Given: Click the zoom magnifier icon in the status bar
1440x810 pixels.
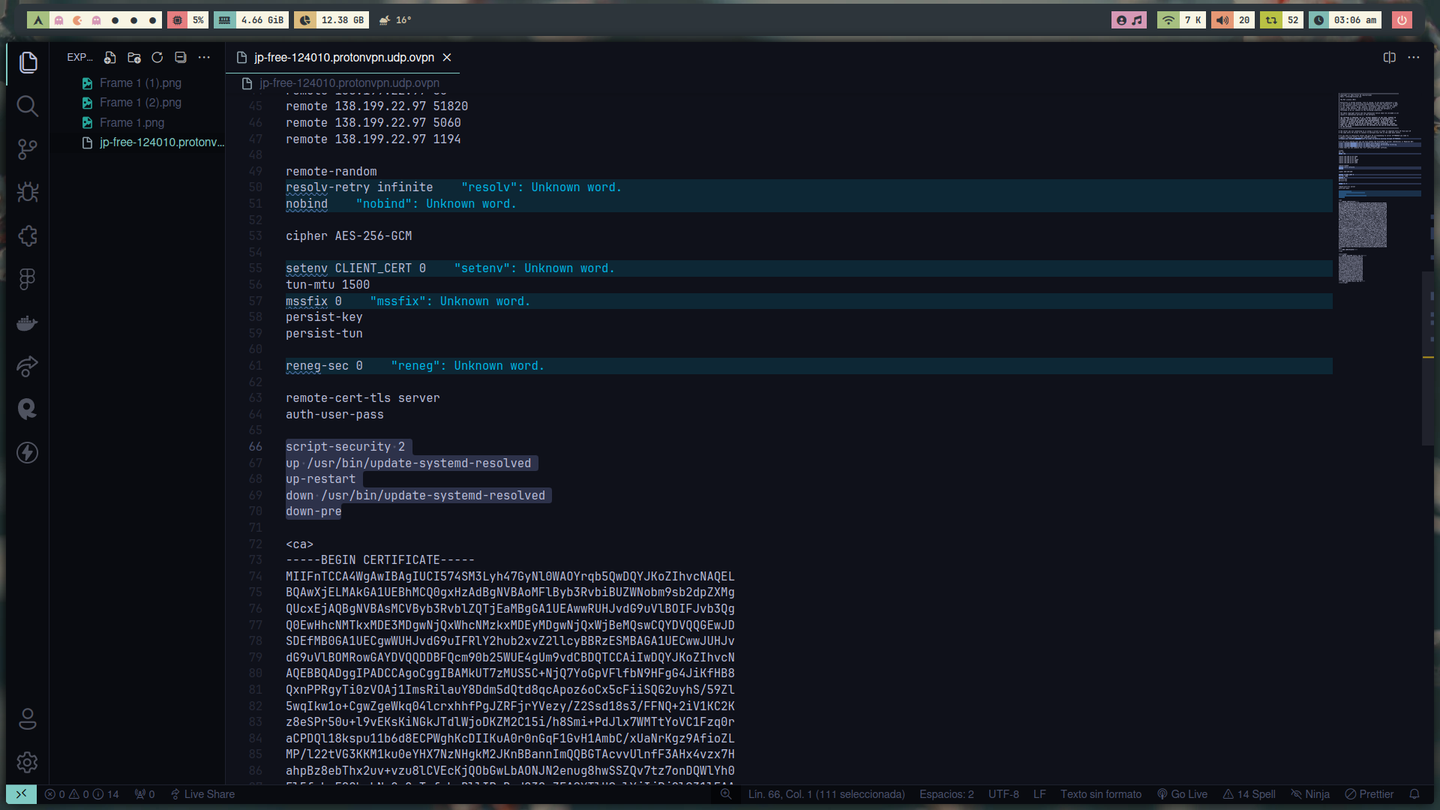Looking at the screenshot, I should point(726,794).
